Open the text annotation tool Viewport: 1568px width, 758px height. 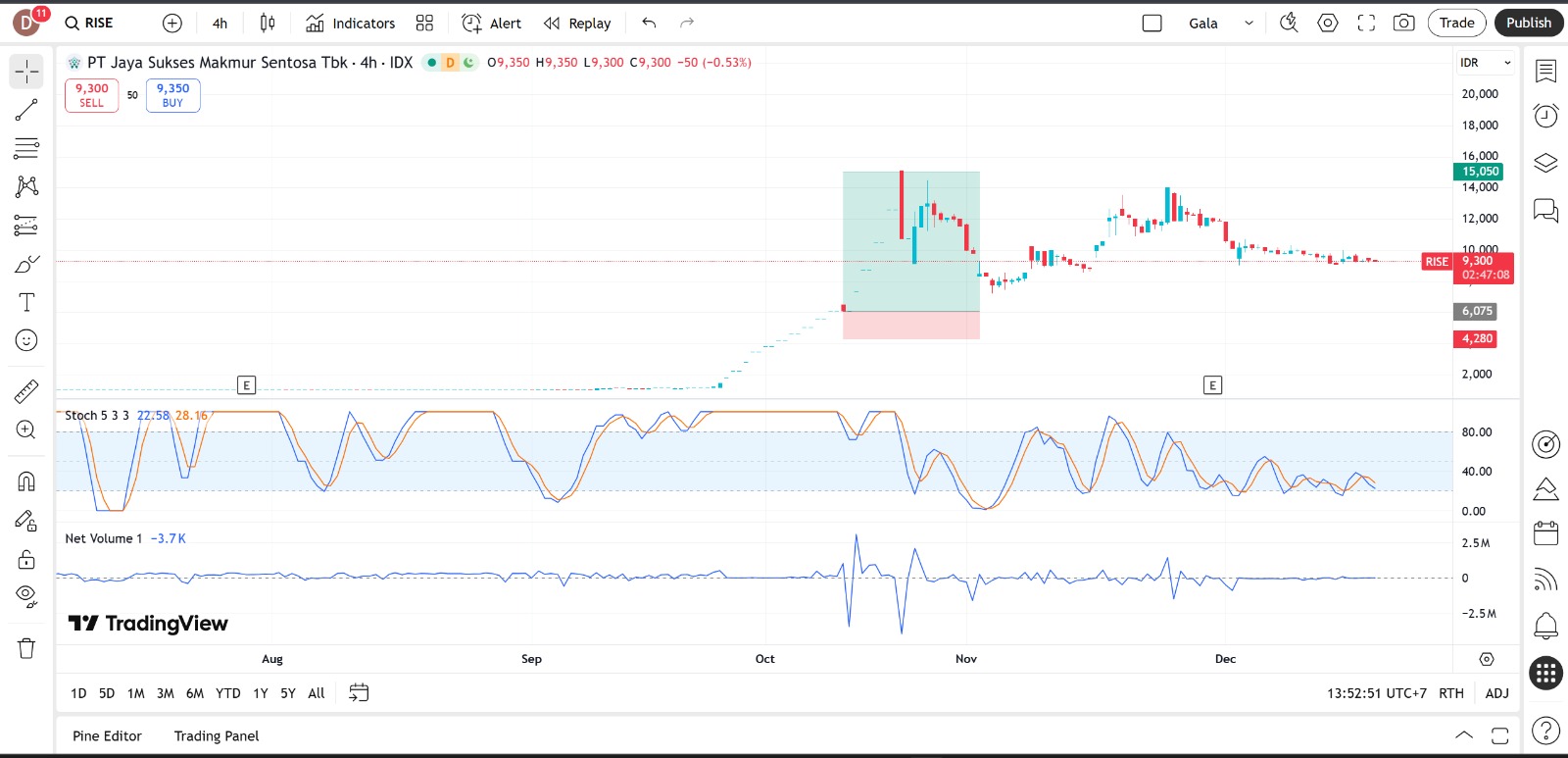[26, 302]
